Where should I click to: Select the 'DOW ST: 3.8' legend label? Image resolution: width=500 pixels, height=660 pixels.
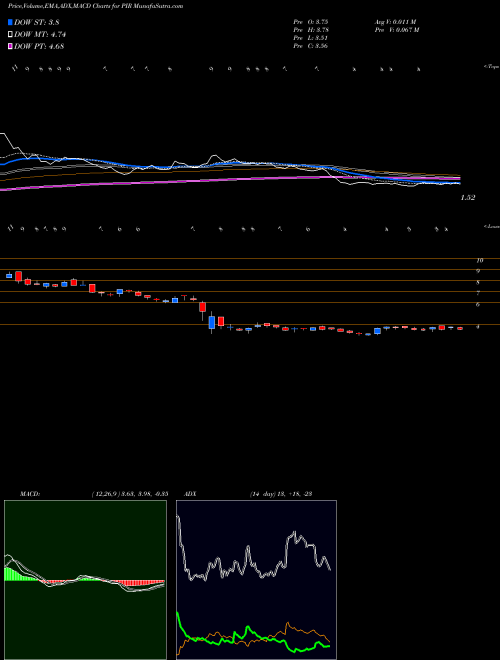point(36,23)
